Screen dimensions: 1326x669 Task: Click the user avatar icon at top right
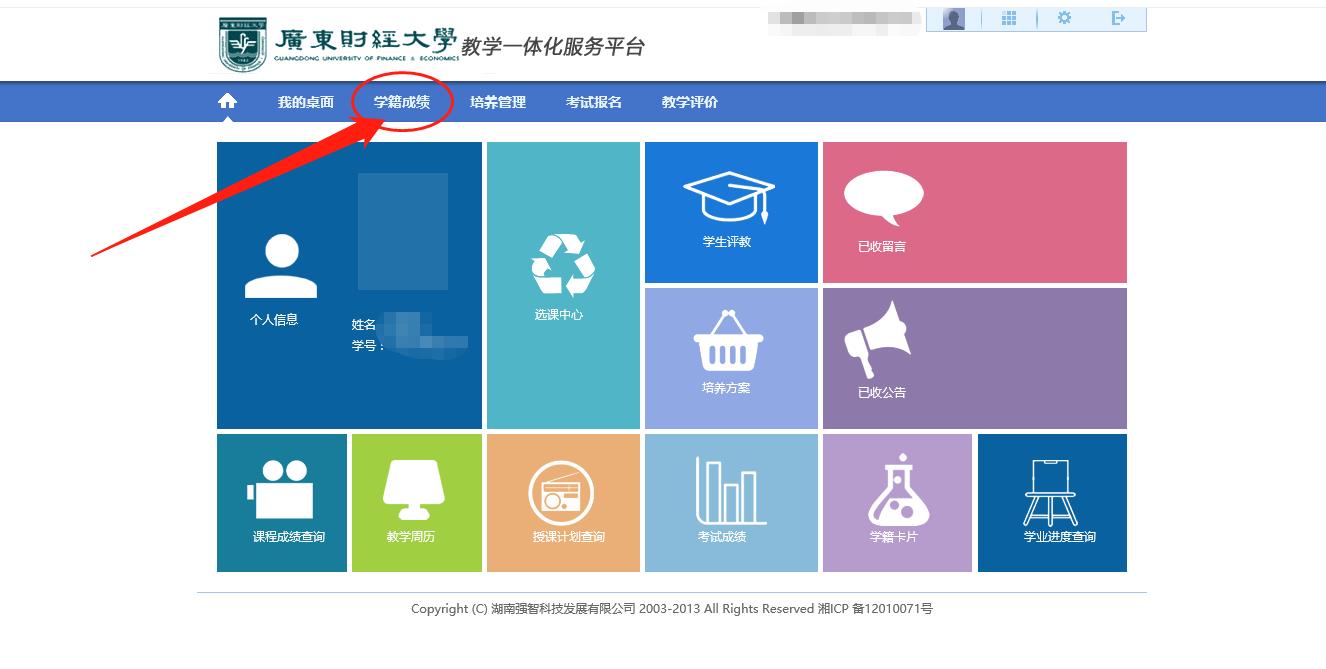[954, 19]
